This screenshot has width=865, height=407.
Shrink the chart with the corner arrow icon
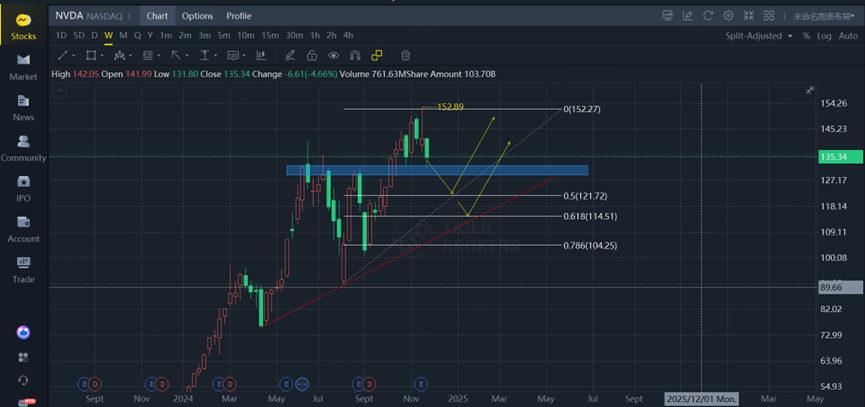click(810, 90)
